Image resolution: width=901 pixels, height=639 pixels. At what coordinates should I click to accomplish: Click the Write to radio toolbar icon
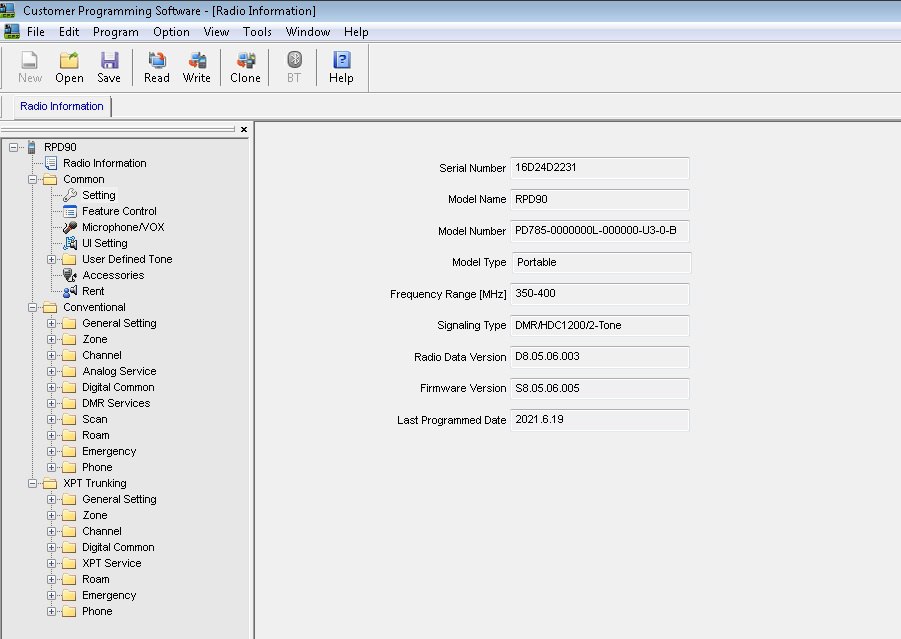(x=197, y=67)
